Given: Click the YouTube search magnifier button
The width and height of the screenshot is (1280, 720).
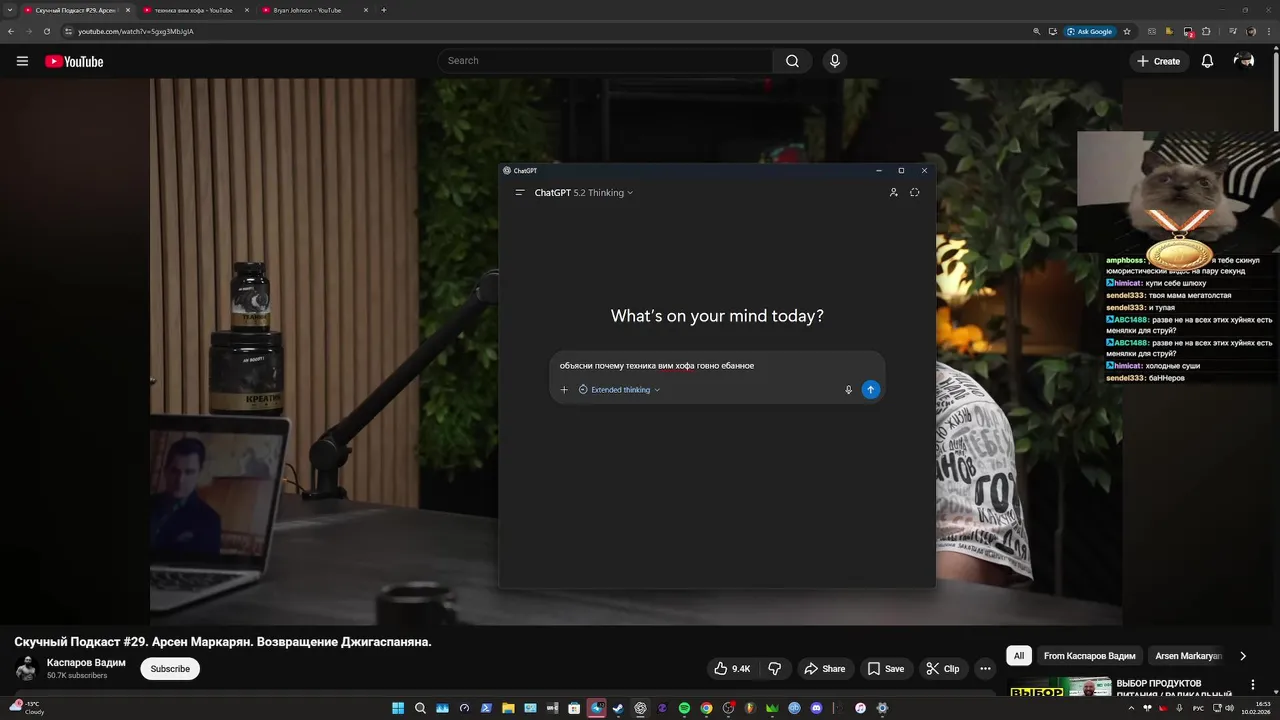Looking at the screenshot, I should pos(792,61).
